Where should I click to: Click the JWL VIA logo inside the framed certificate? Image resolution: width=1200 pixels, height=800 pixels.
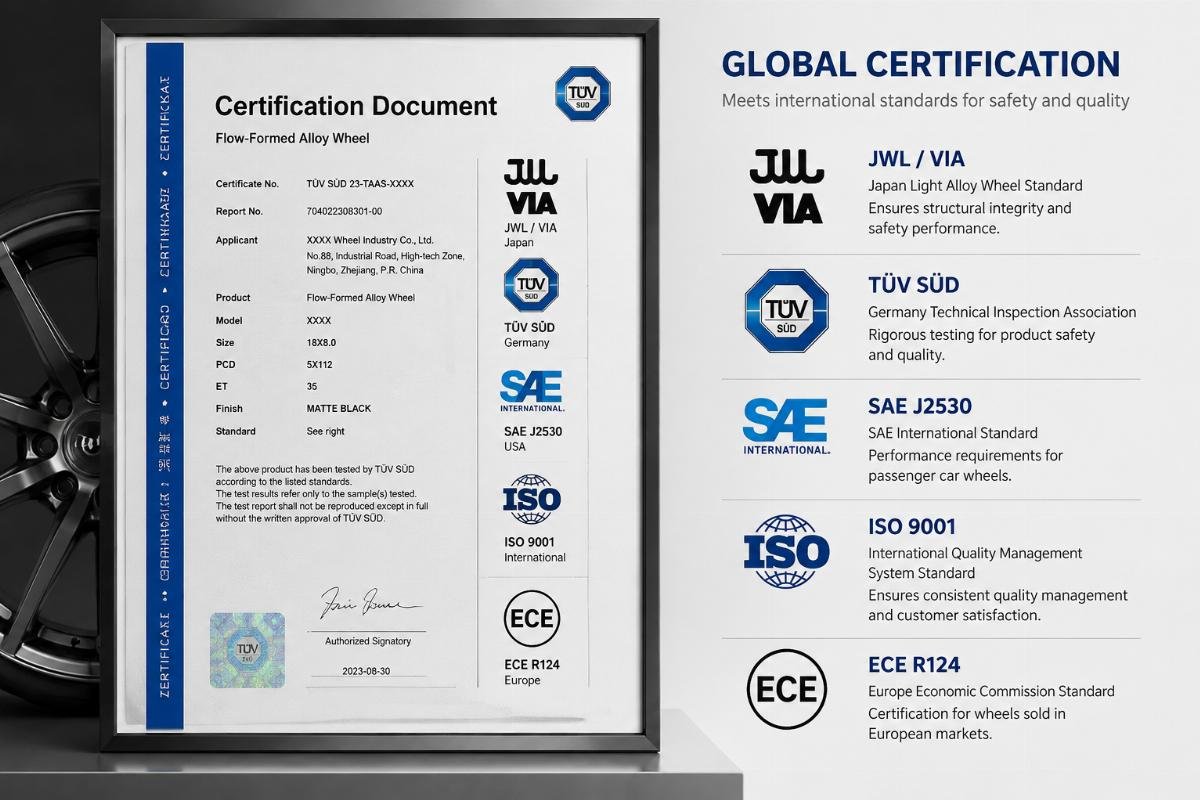click(532, 187)
